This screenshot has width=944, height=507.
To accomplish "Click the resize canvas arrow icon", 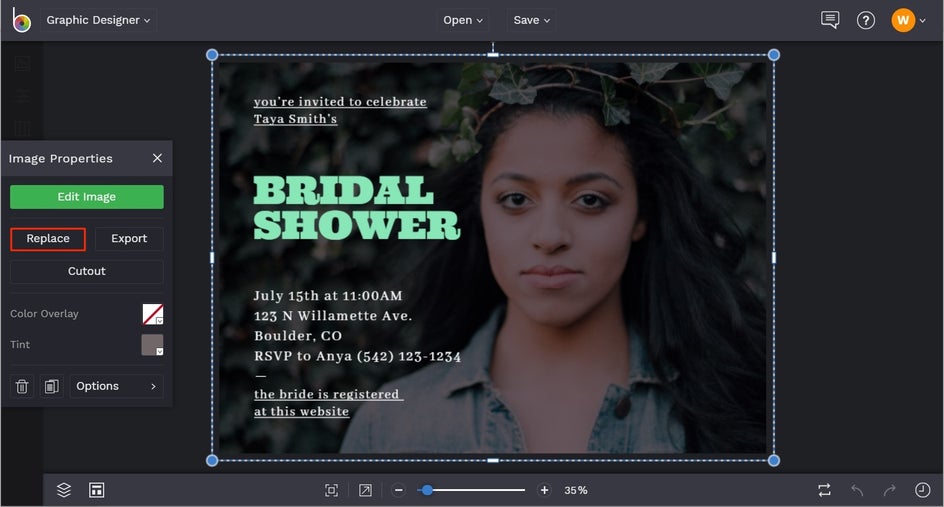I will pyautogui.click(x=365, y=490).
